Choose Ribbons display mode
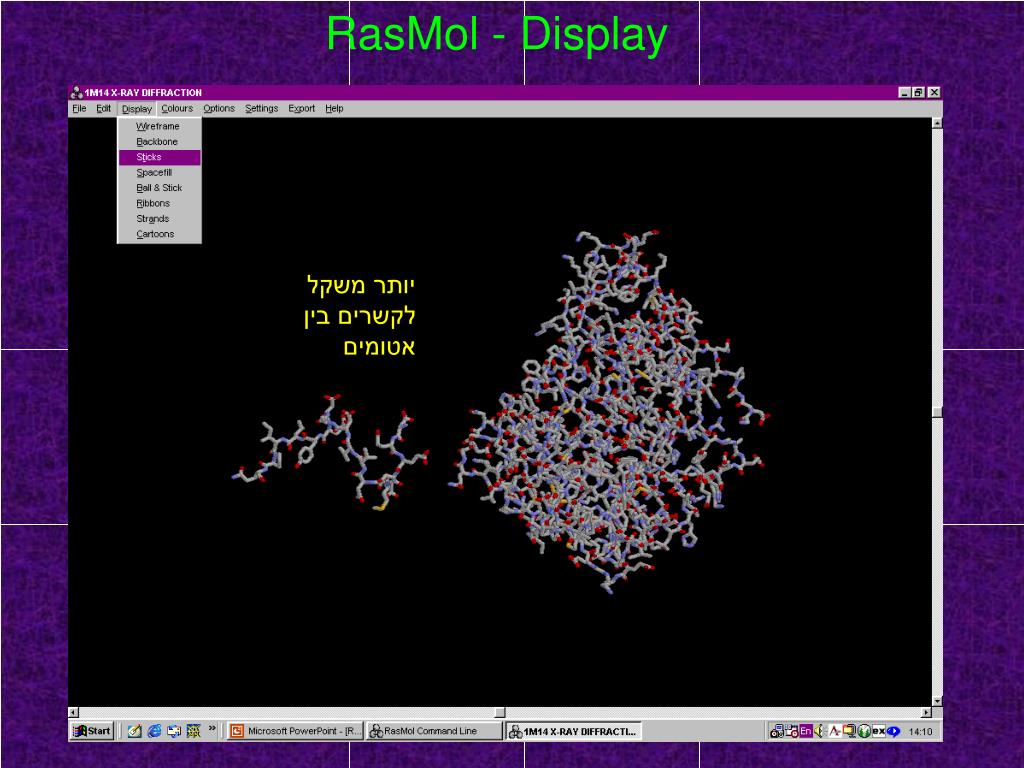The height and width of the screenshot is (768, 1024). (158, 203)
